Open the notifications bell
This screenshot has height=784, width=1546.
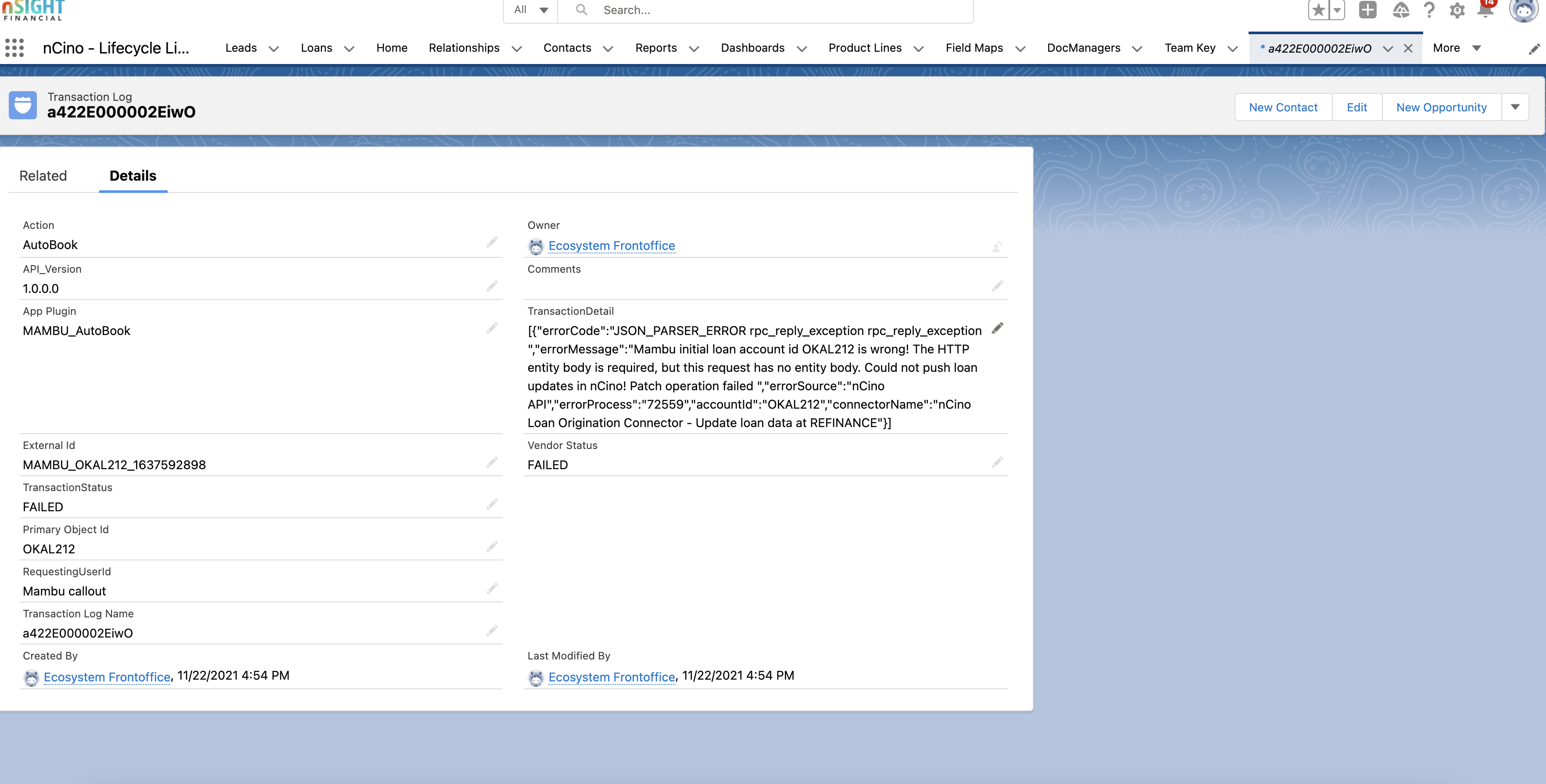(1487, 10)
